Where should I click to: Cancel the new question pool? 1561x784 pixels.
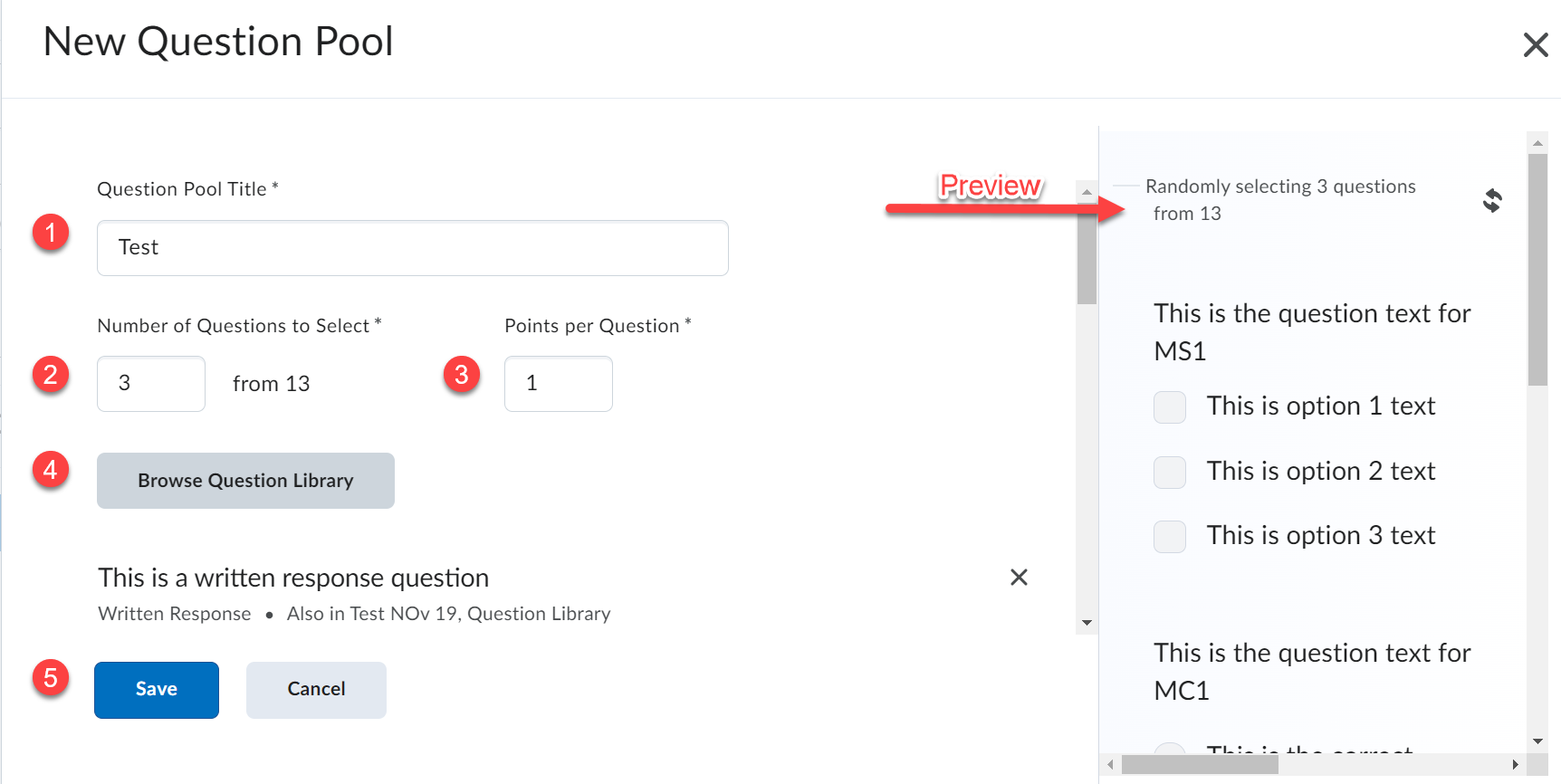[x=316, y=690]
